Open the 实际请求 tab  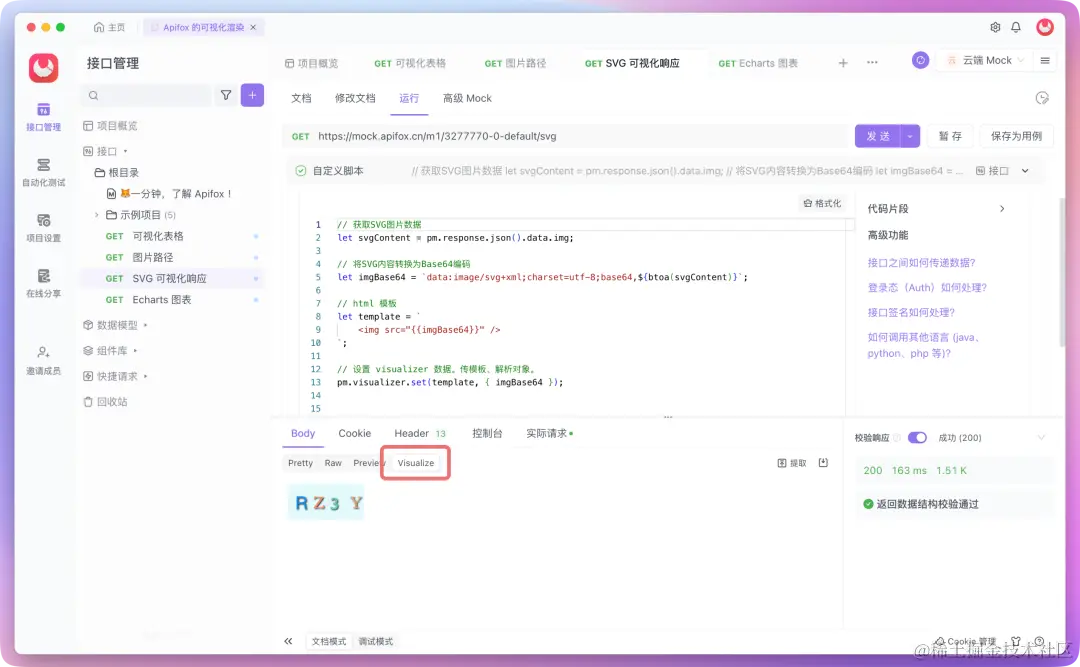549,433
